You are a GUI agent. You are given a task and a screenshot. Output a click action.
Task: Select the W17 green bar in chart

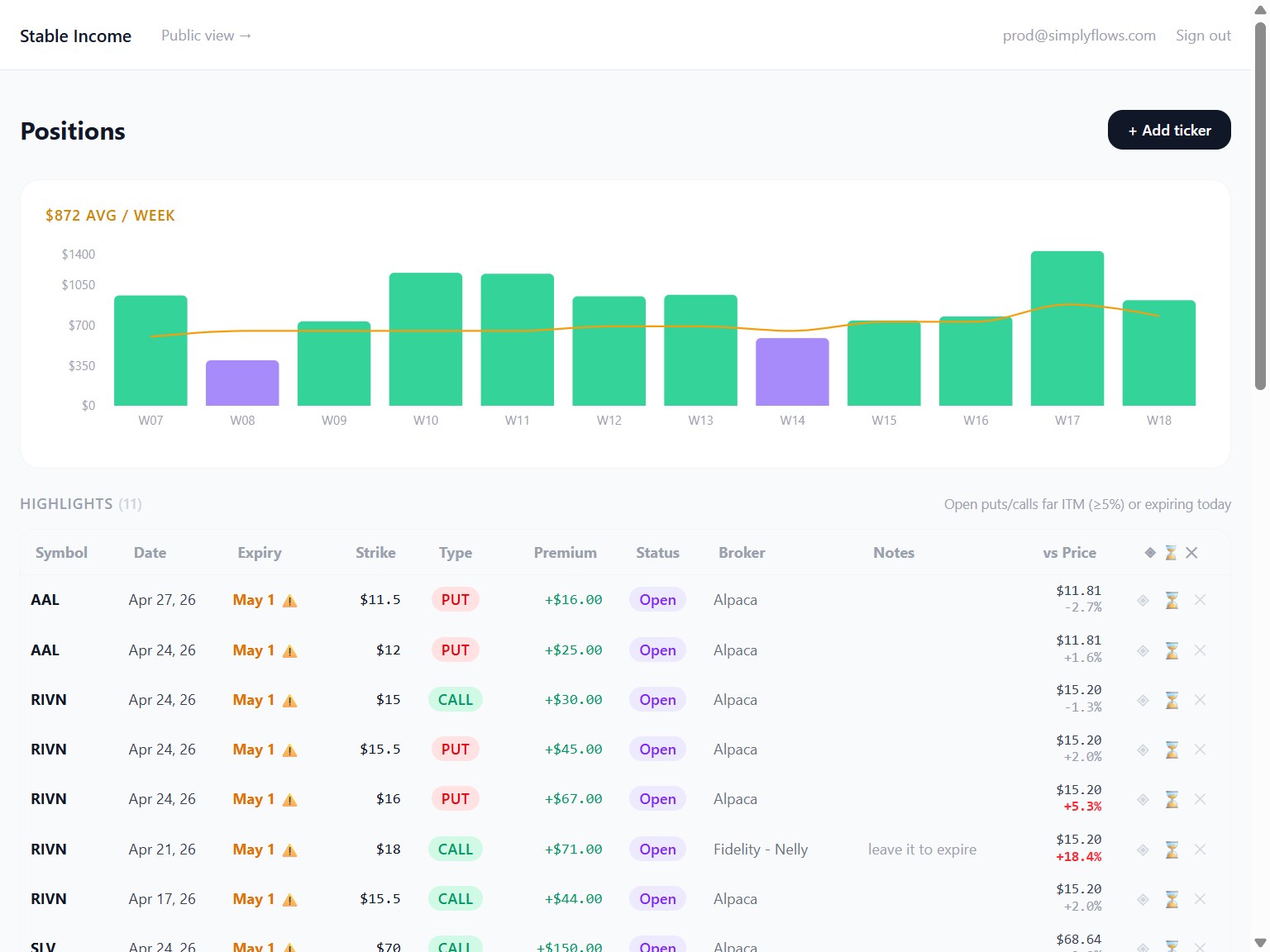point(1067,328)
